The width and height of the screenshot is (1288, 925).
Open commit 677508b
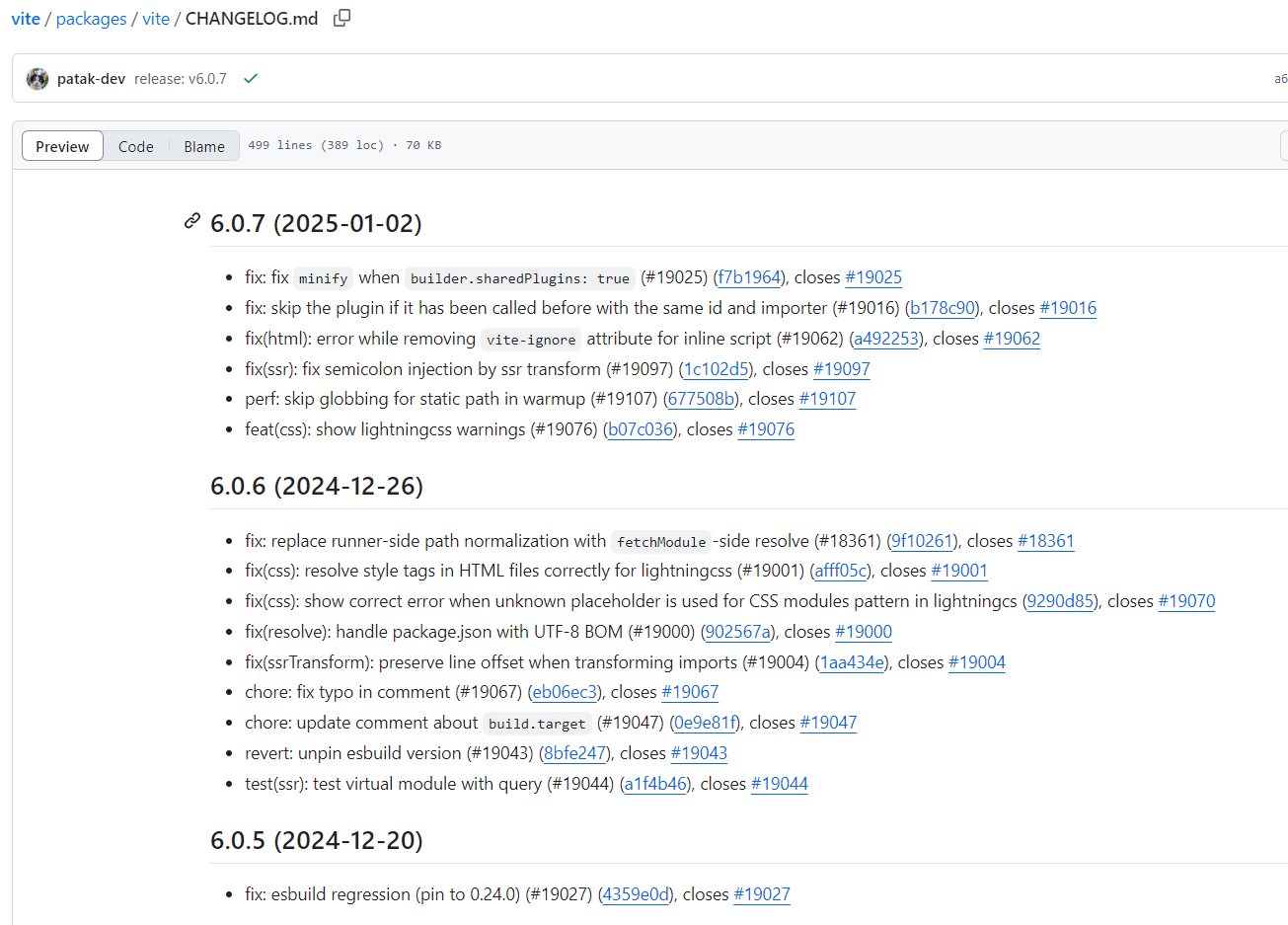point(702,399)
